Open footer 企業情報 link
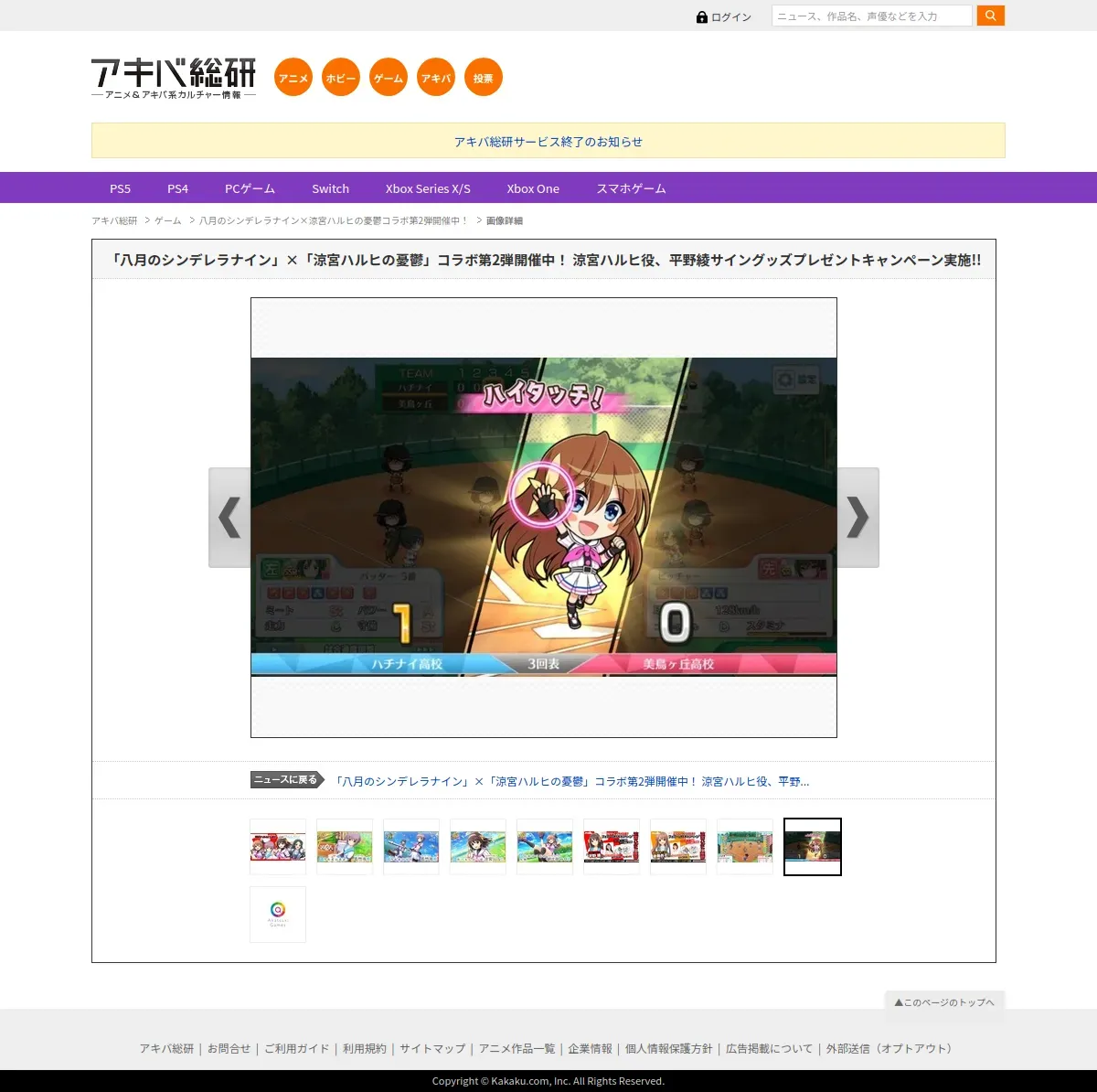 tap(590, 1049)
